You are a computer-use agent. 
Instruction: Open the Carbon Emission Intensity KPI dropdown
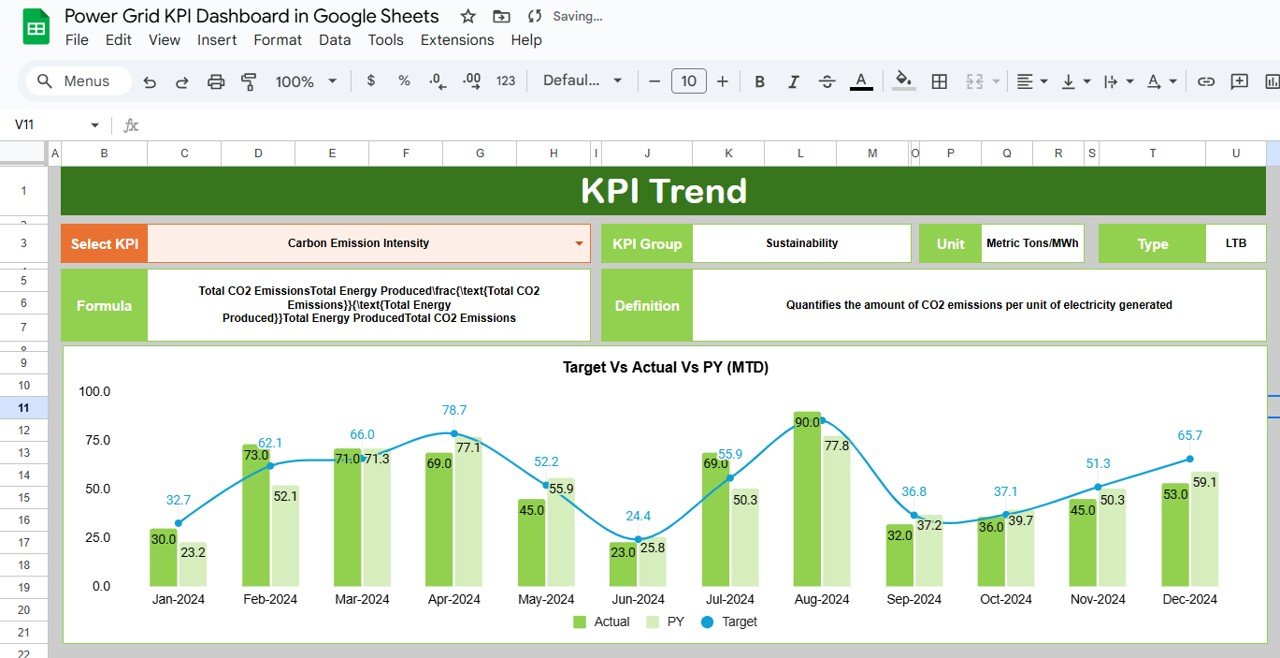coord(578,243)
